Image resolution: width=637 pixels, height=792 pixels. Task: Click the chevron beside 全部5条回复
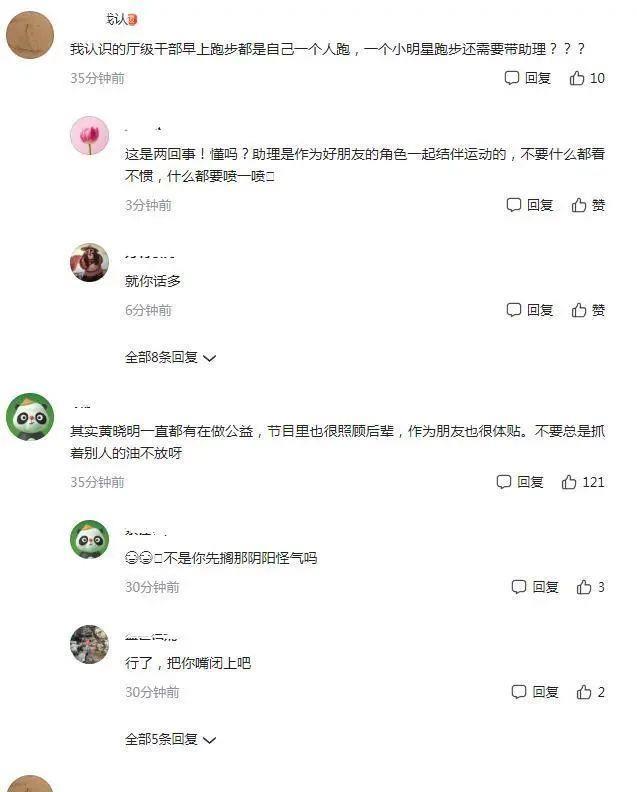click(209, 740)
